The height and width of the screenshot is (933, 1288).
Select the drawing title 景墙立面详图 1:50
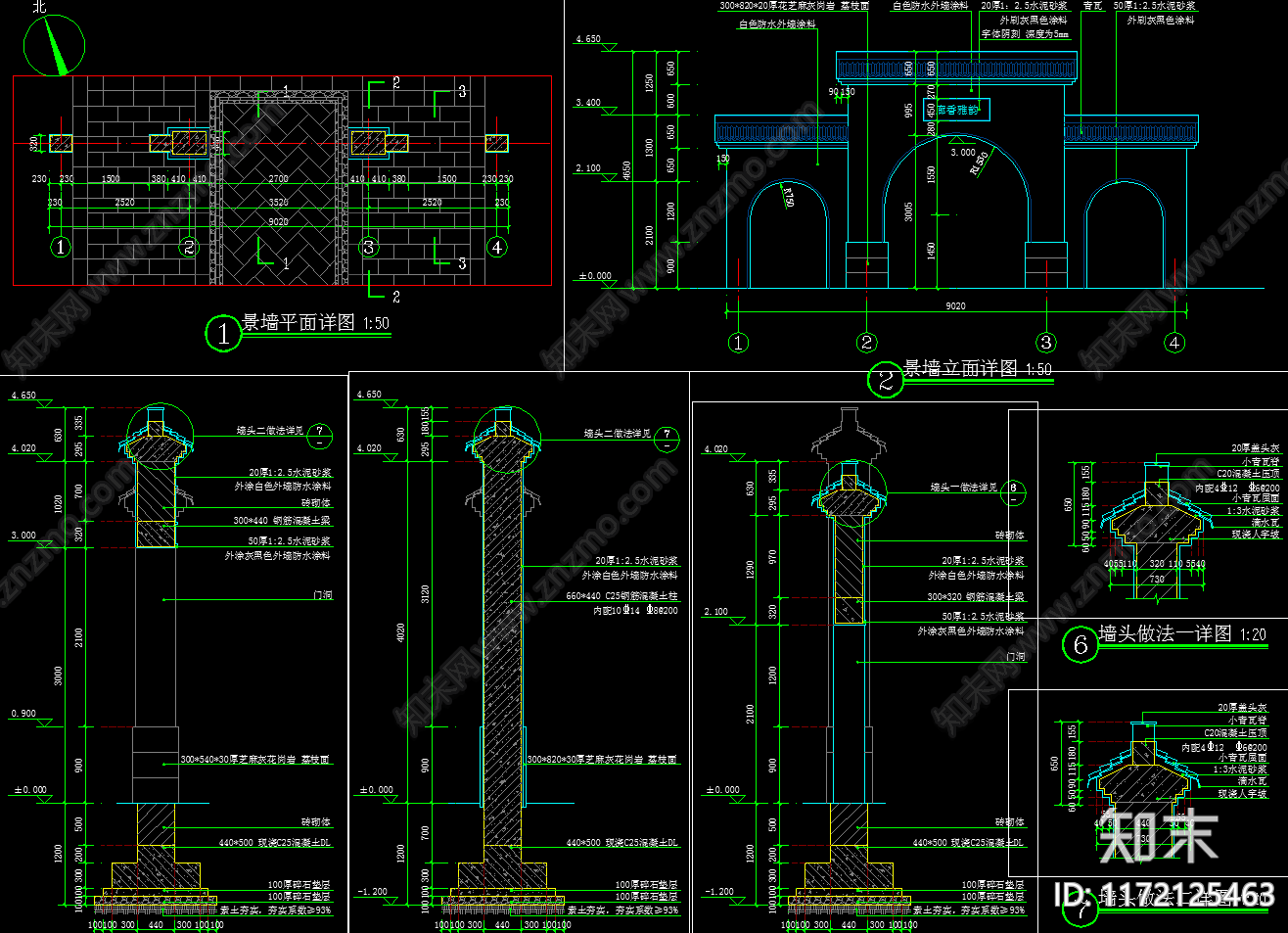[976, 368]
